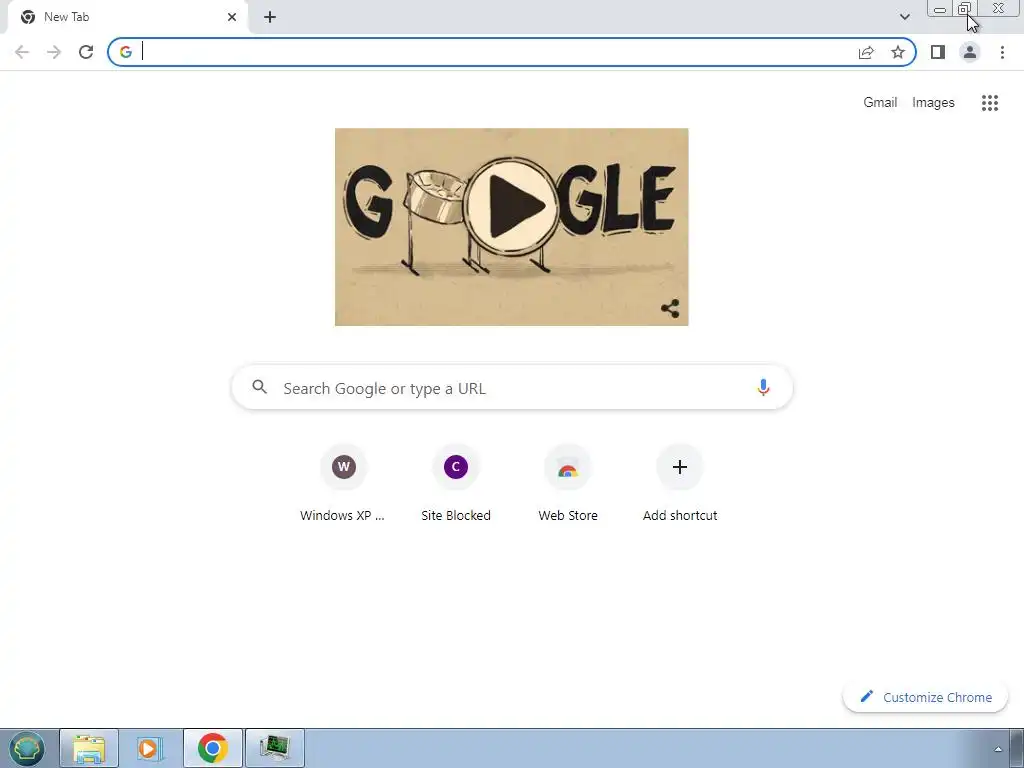This screenshot has height=768, width=1024.
Task: Open Google Images link
Action: tap(933, 103)
